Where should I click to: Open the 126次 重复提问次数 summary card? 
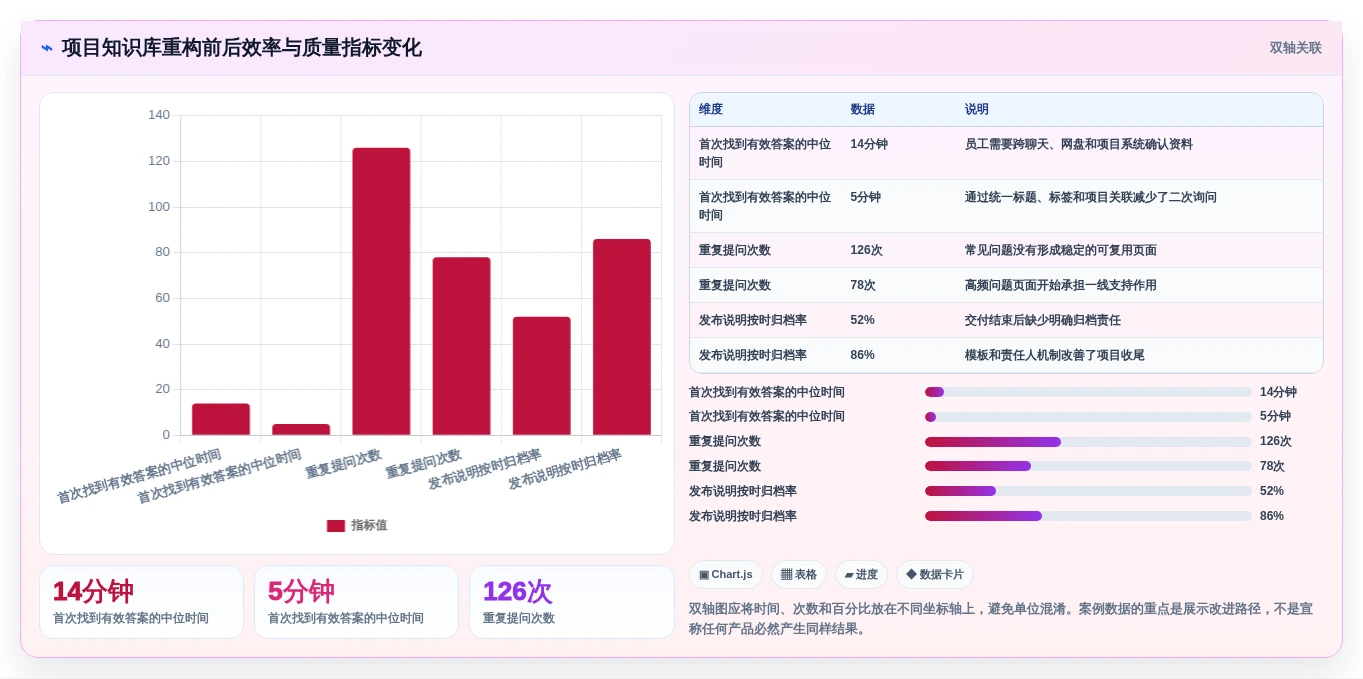572,602
